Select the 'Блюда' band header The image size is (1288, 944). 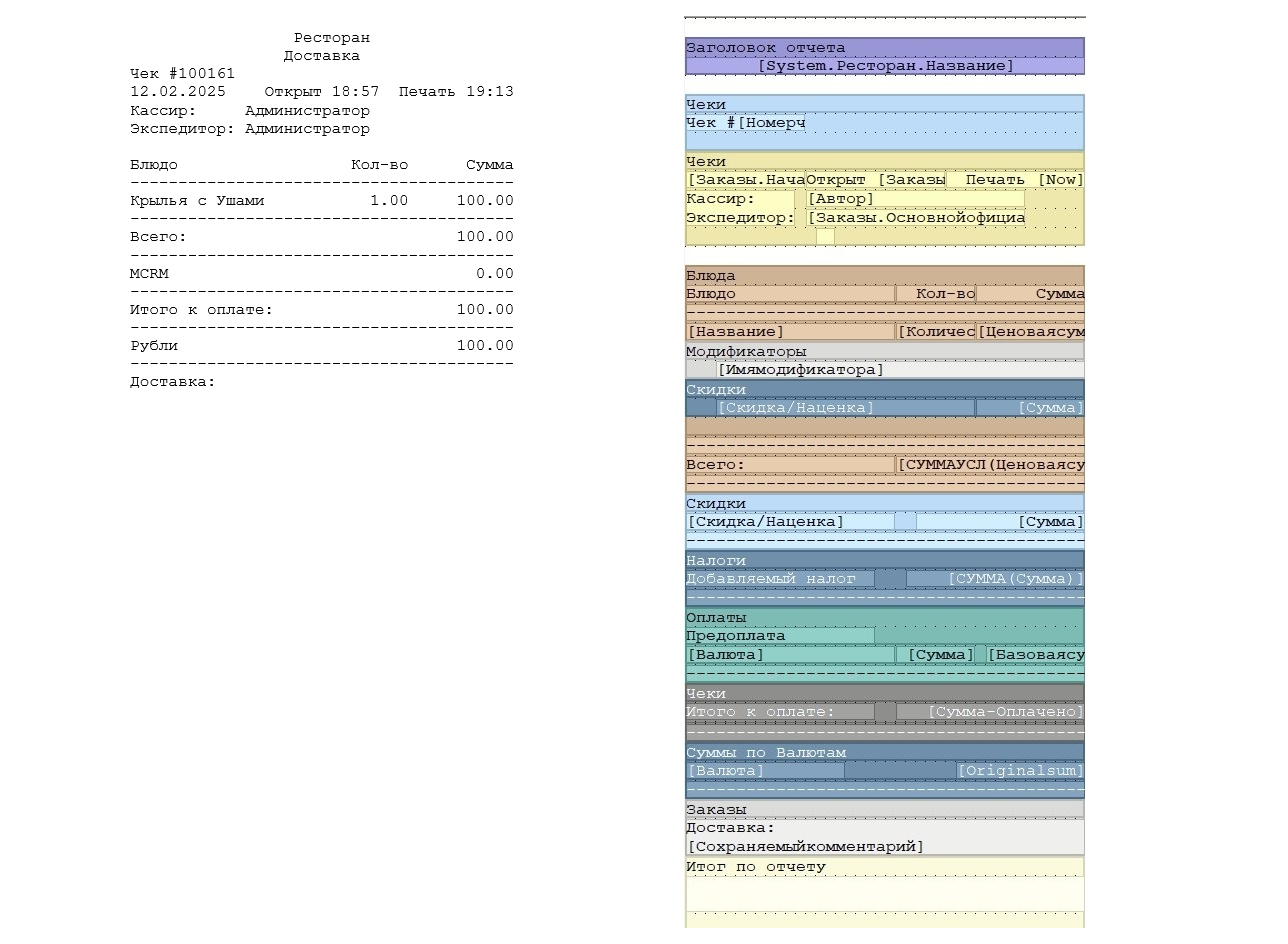click(885, 275)
